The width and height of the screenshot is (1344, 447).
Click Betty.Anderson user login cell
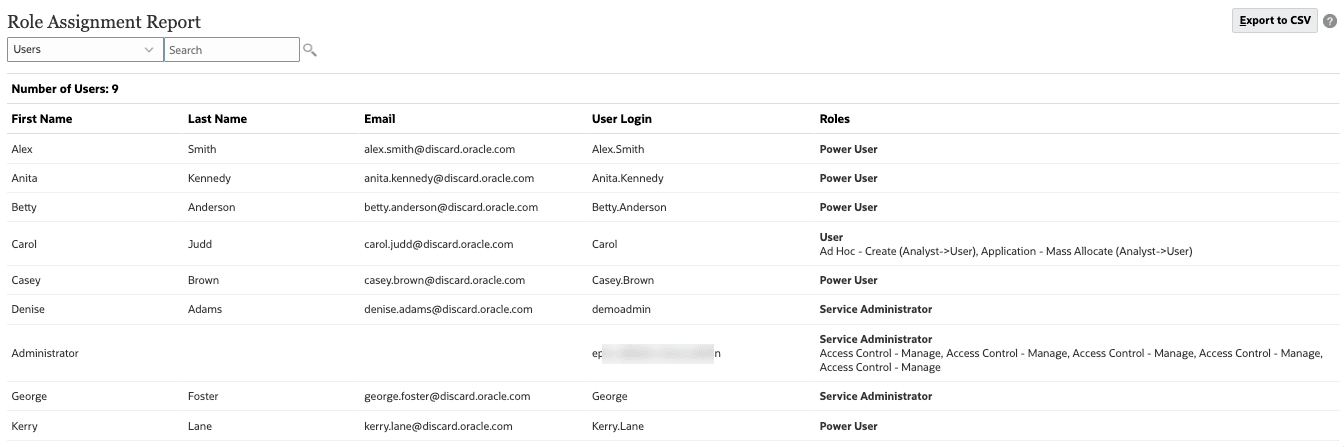(629, 207)
